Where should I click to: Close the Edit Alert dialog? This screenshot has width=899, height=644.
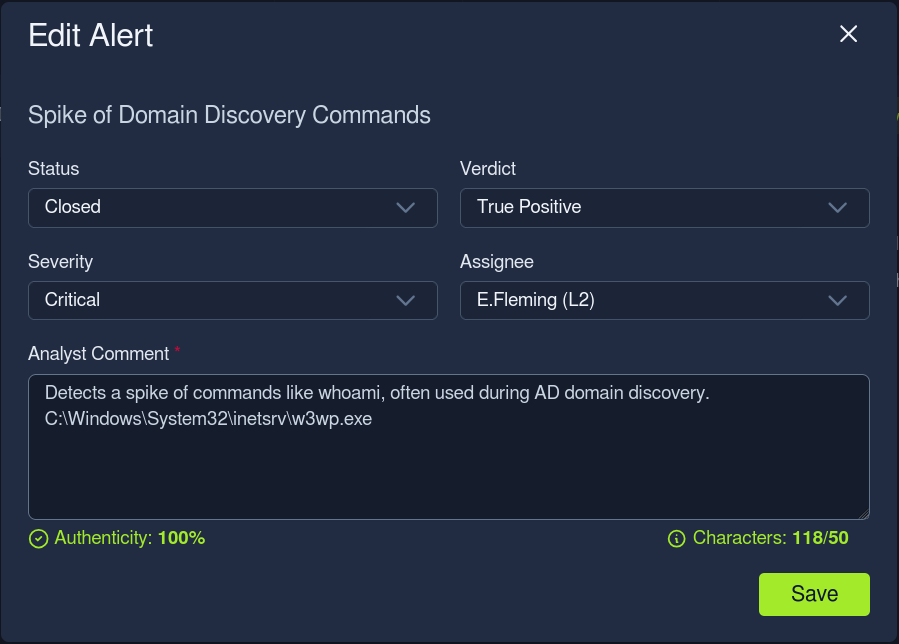point(848,34)
